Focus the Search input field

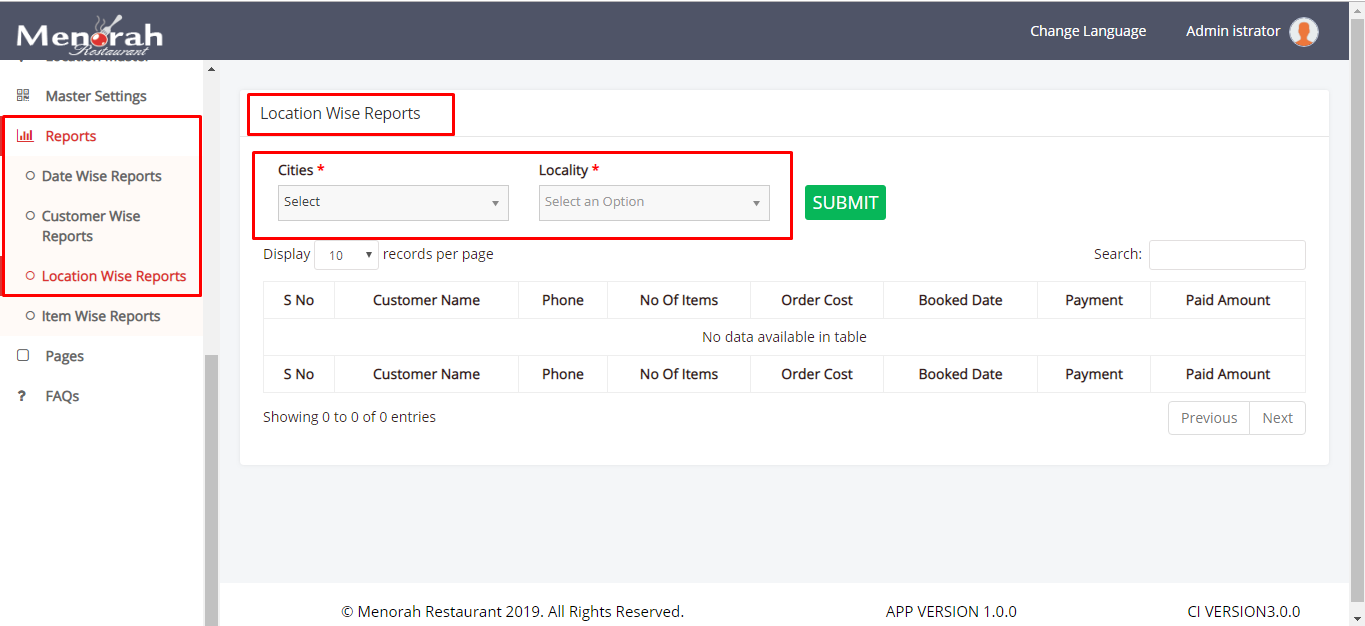point(1227,255)
